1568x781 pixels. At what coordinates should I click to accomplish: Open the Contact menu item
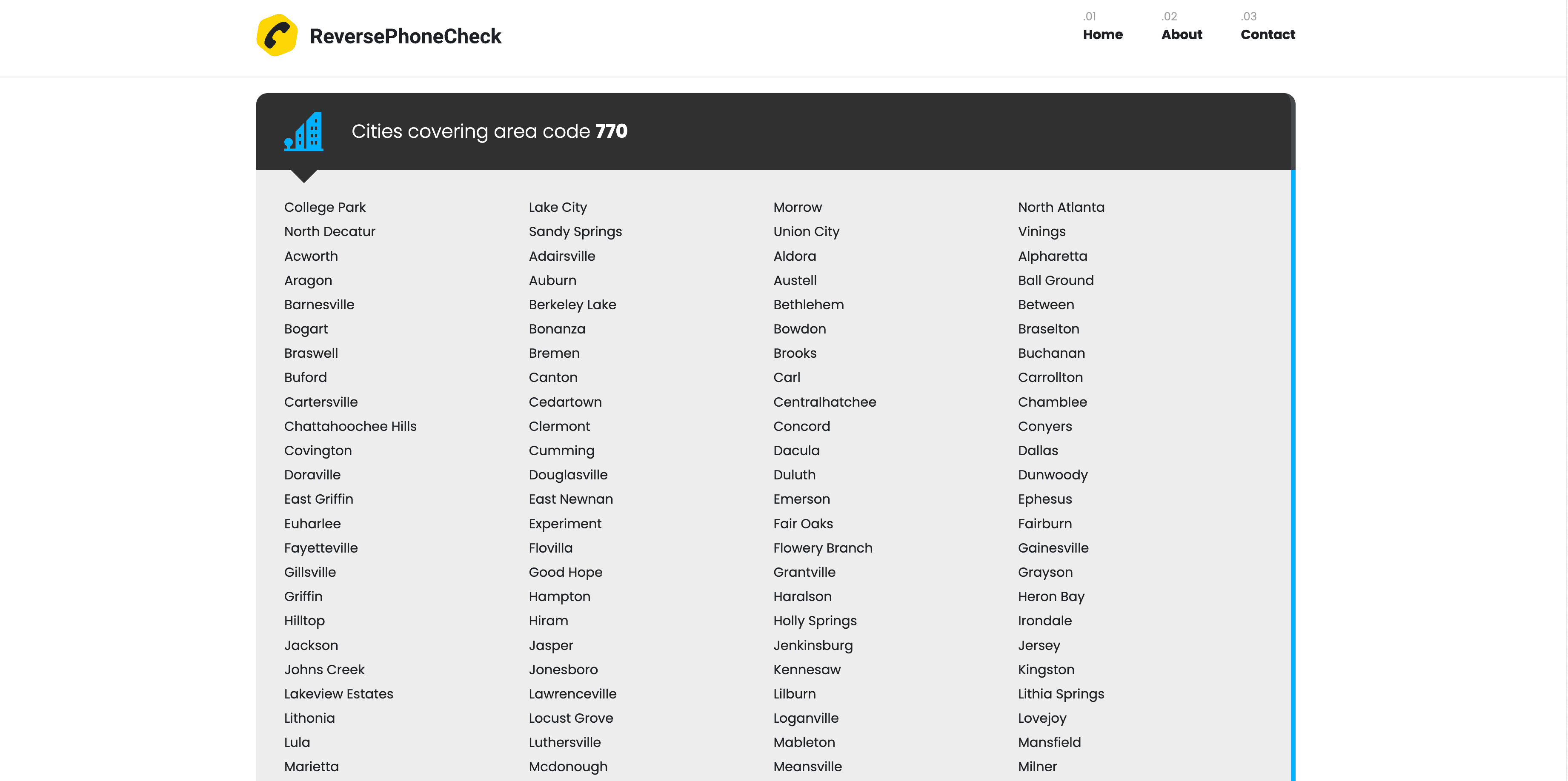click(x=1268, y=35)
